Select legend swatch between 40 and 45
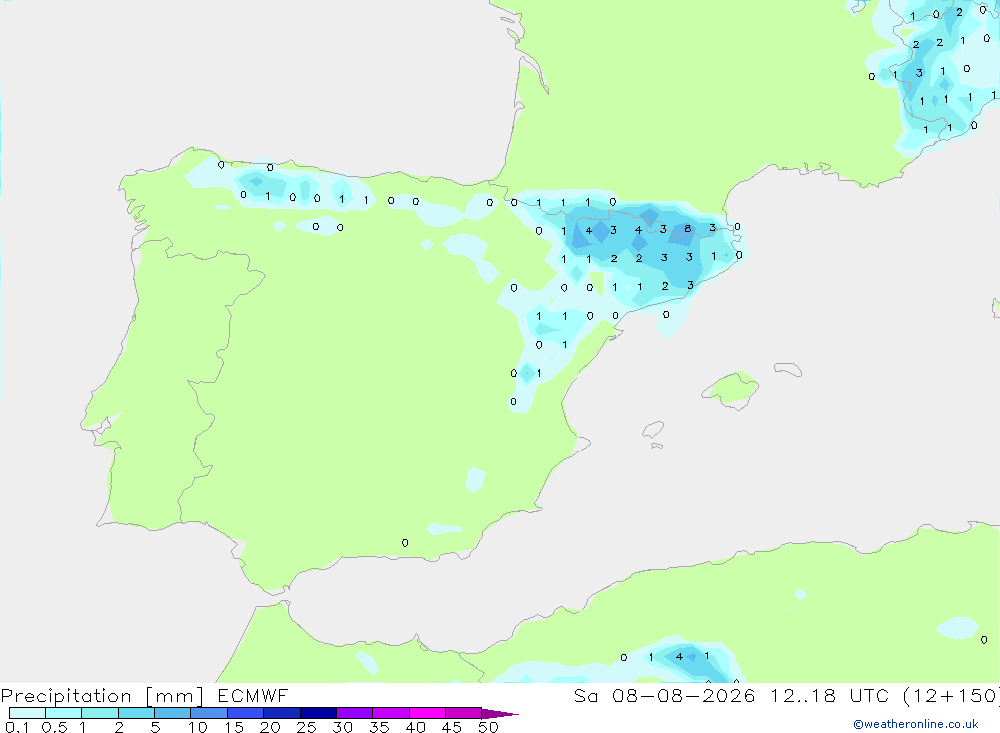 pos(427,713)
